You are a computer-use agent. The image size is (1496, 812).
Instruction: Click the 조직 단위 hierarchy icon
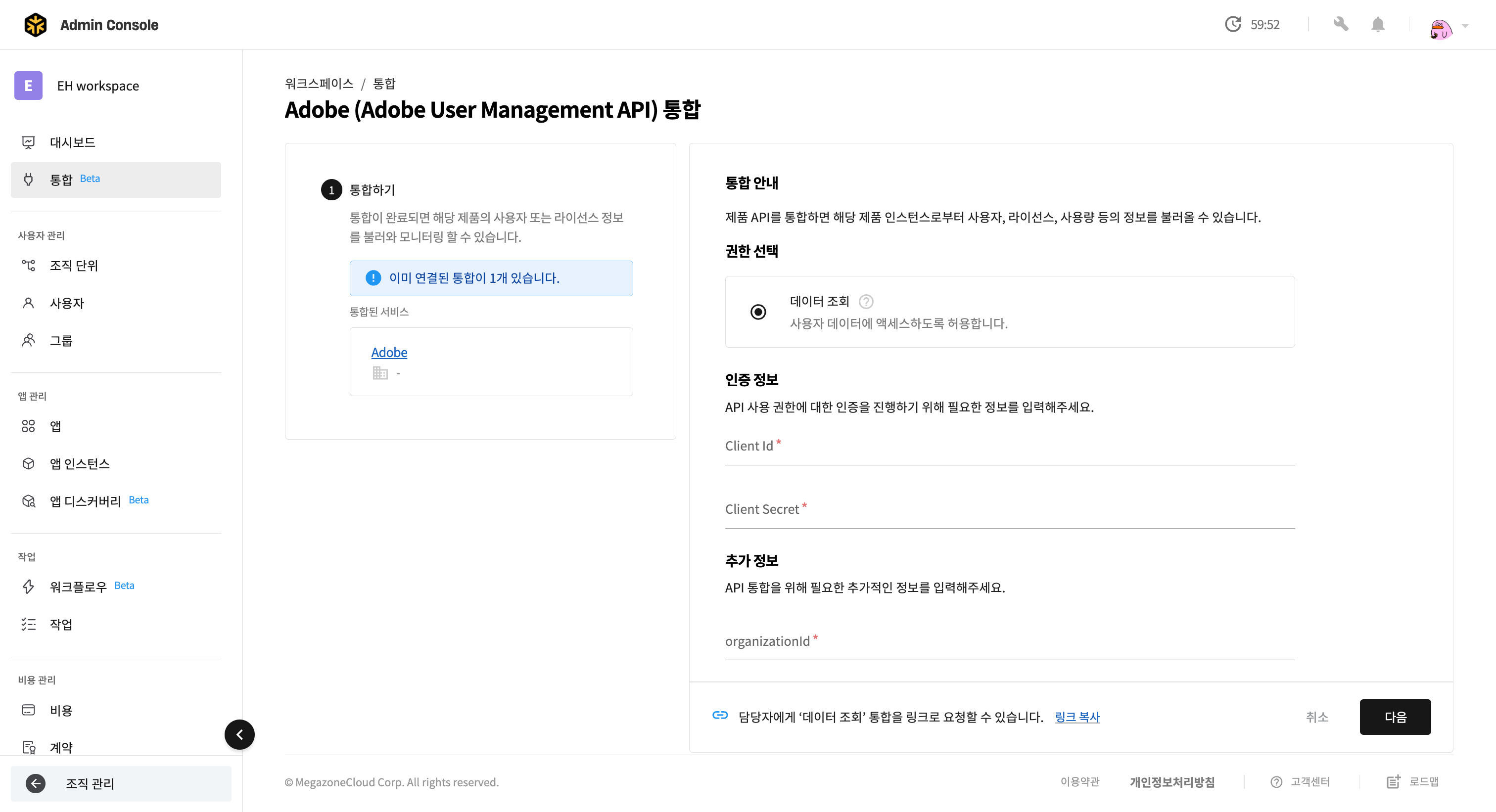click(x=29, y=265)
